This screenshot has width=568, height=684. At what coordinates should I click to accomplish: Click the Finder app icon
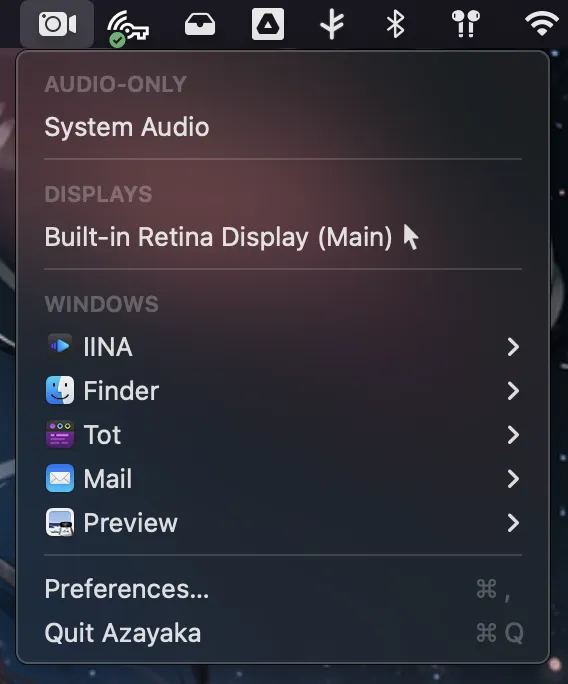tap(60, 390)
